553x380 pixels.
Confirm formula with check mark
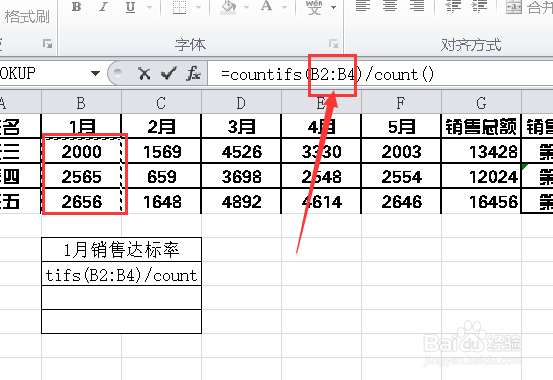pyautogui.click(x=169, y=73)
